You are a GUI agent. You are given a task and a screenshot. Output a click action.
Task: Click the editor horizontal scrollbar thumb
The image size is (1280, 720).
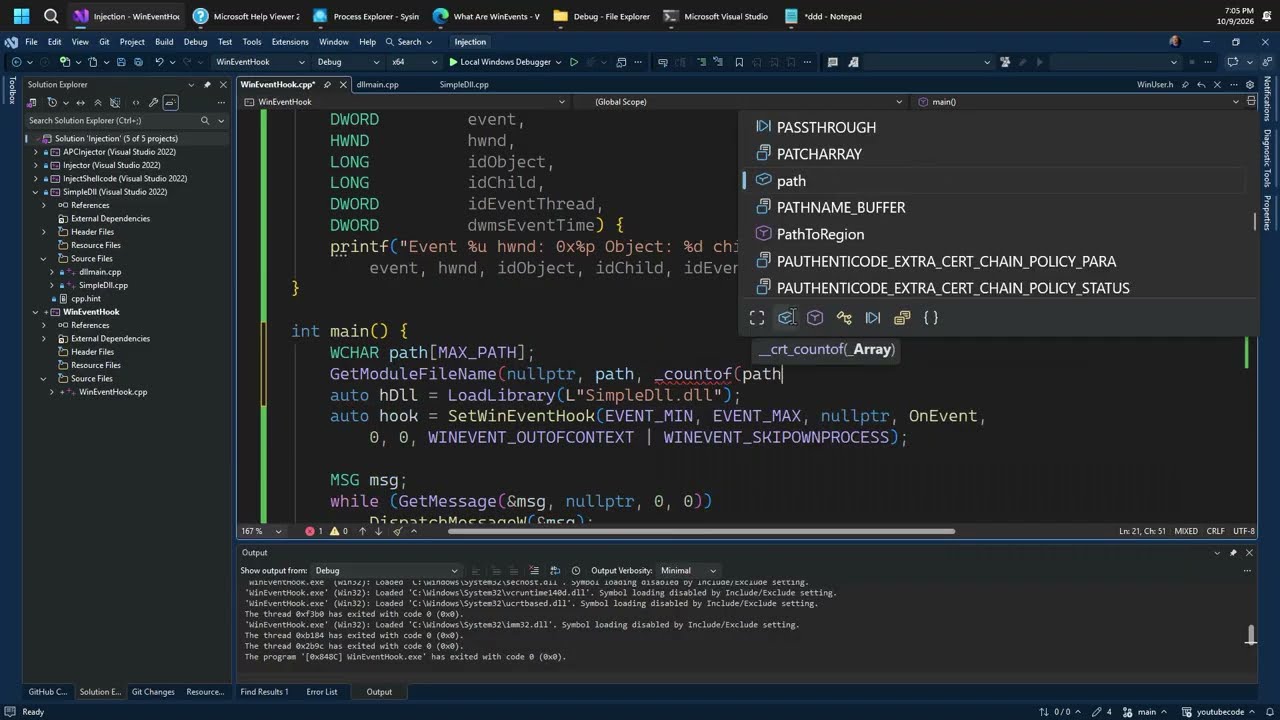click(x=701, y=531)
